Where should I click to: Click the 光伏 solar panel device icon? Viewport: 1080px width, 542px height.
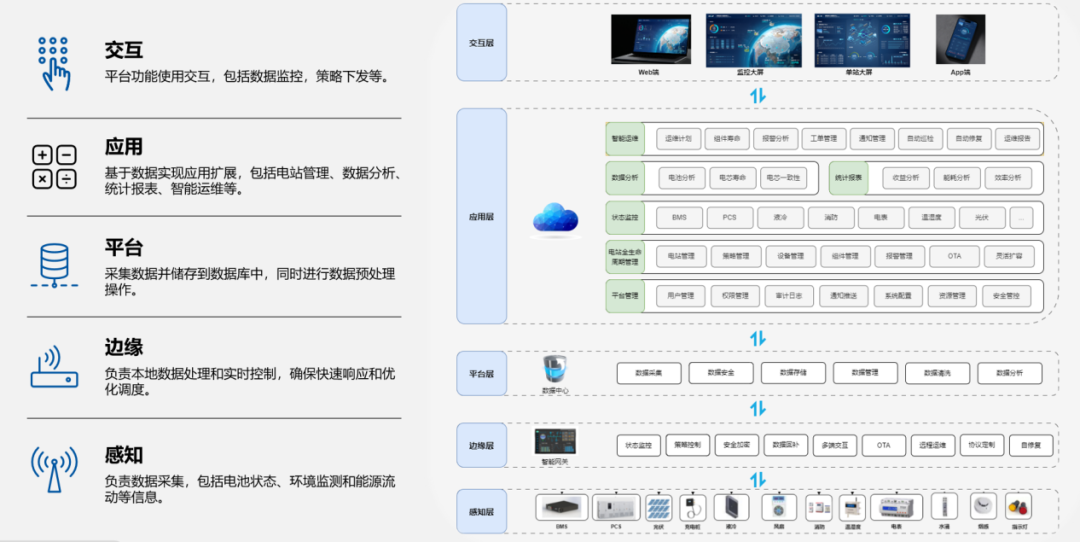click(x=658, y=508)
